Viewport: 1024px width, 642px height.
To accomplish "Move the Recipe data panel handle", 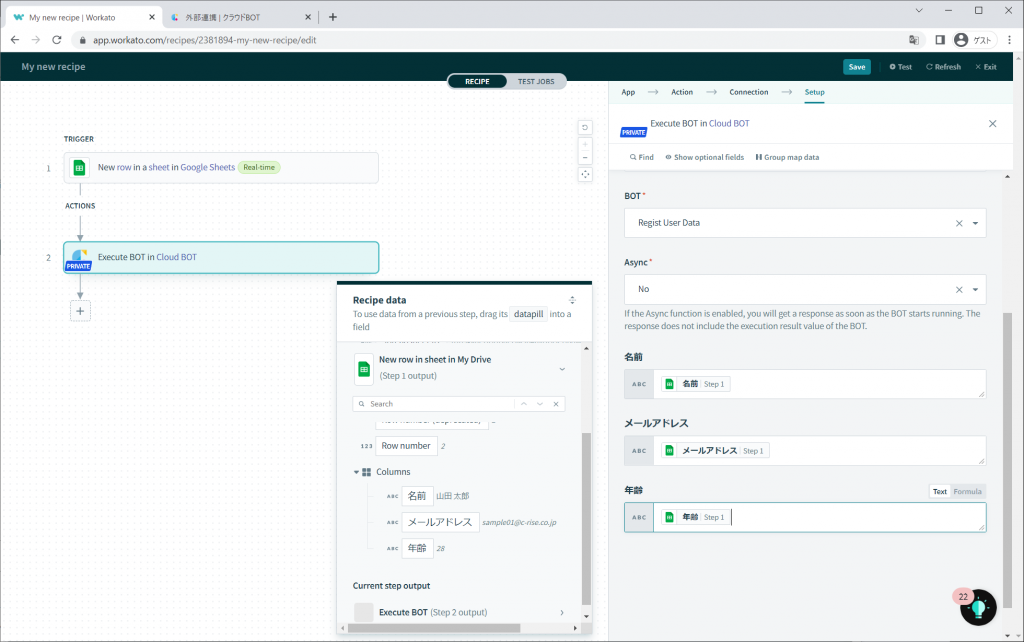I will tap(572, 300).
